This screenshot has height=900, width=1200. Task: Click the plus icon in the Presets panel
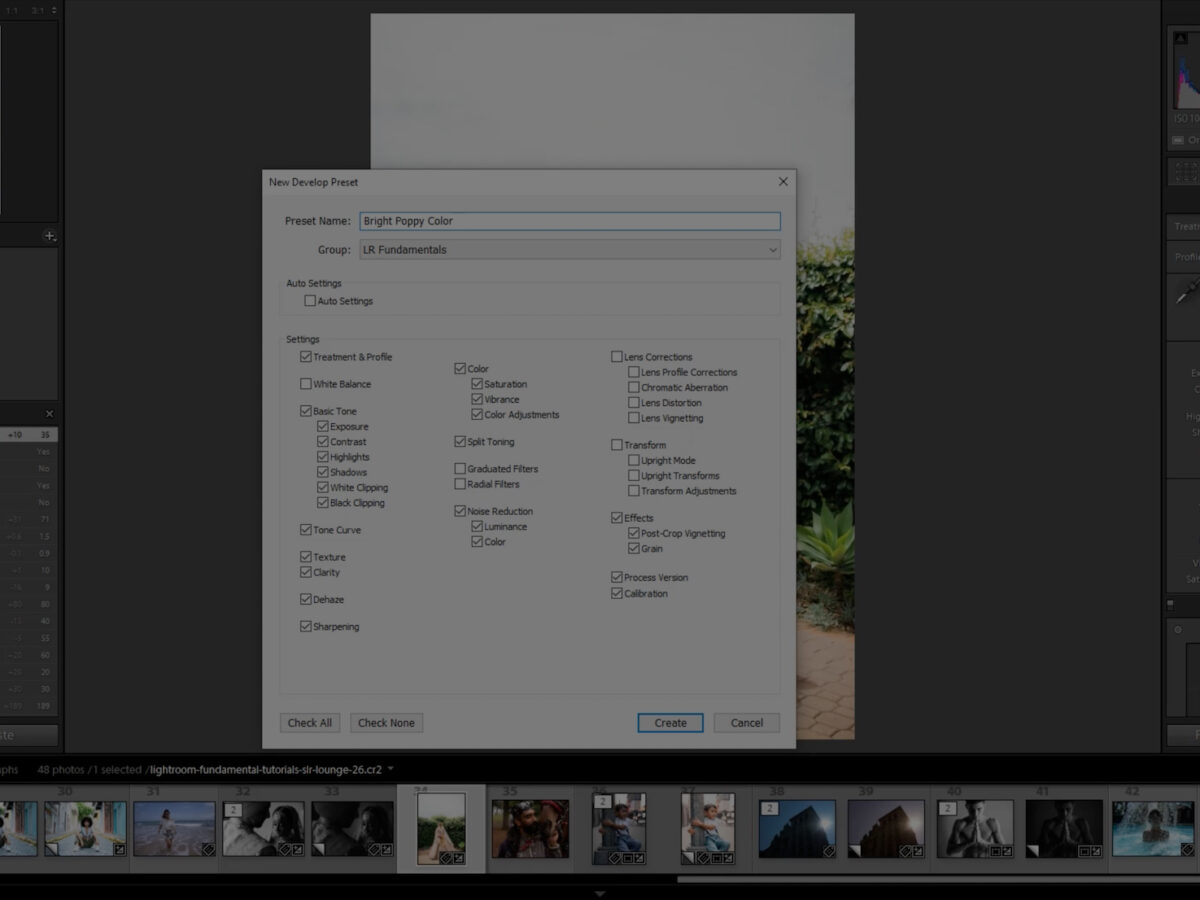[49, 236]
